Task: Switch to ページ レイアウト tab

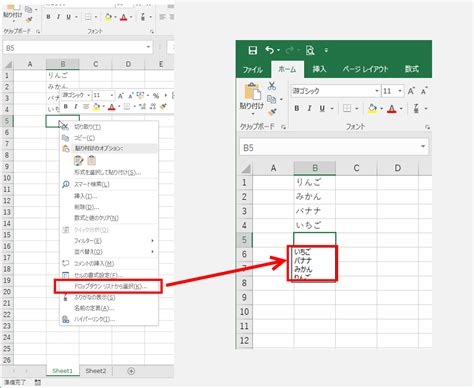Action: [x=365, y=69]
